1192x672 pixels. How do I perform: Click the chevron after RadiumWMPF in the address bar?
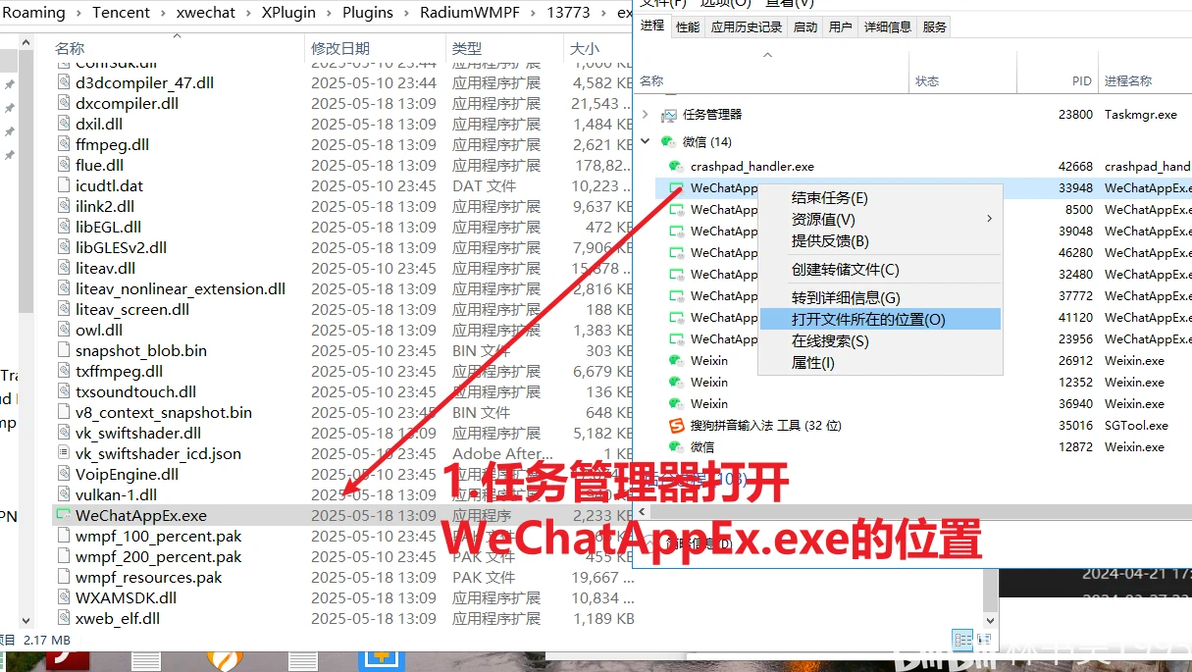click(x=533, y=13)
